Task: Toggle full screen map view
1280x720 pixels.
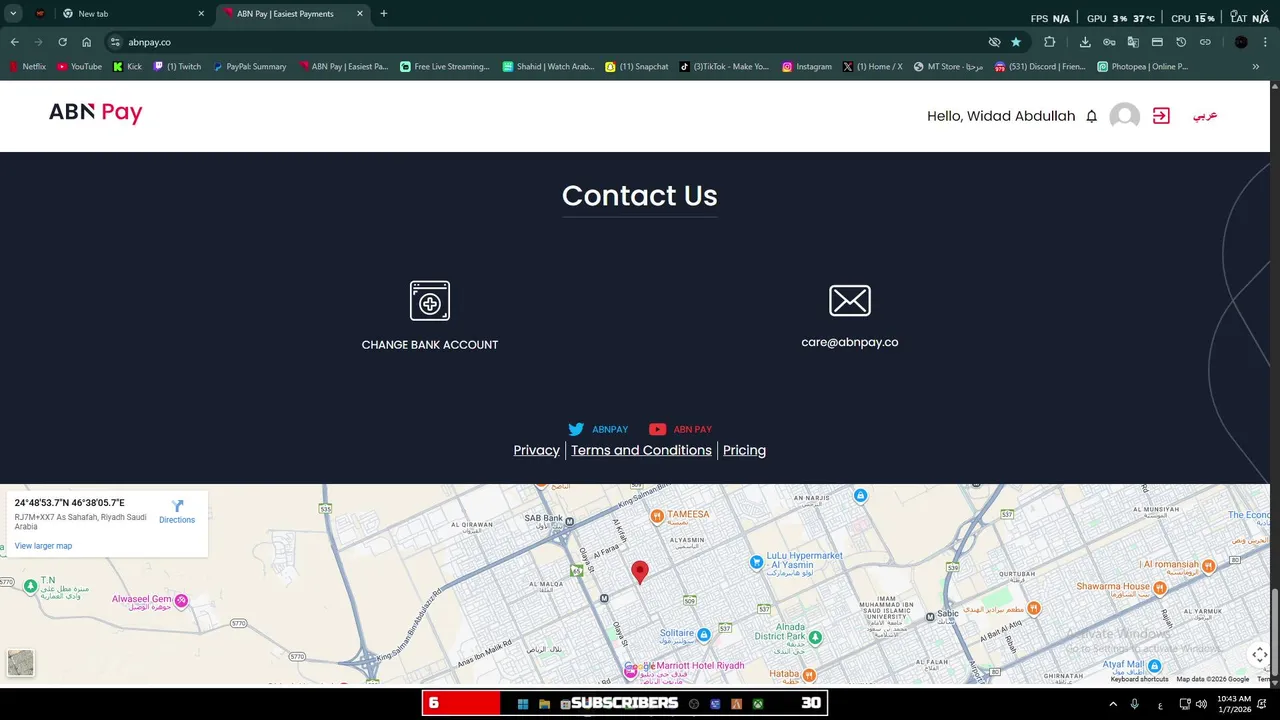Action: tap(1259, 655)
